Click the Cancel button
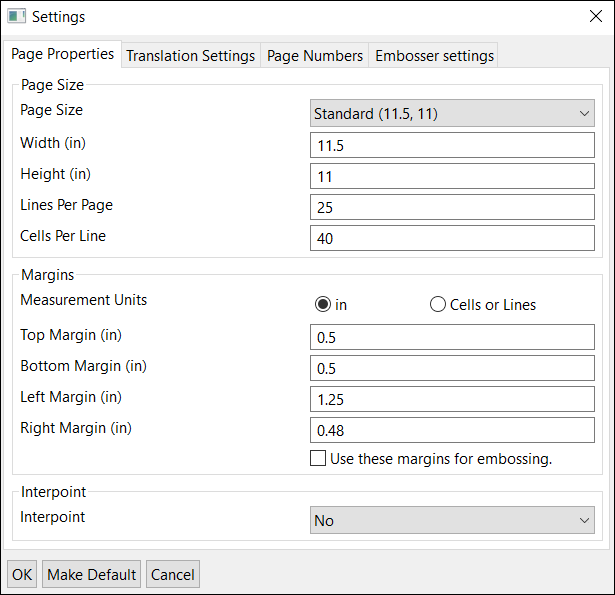This screenshot has height=595, width=615. click(x=173, y=574)
